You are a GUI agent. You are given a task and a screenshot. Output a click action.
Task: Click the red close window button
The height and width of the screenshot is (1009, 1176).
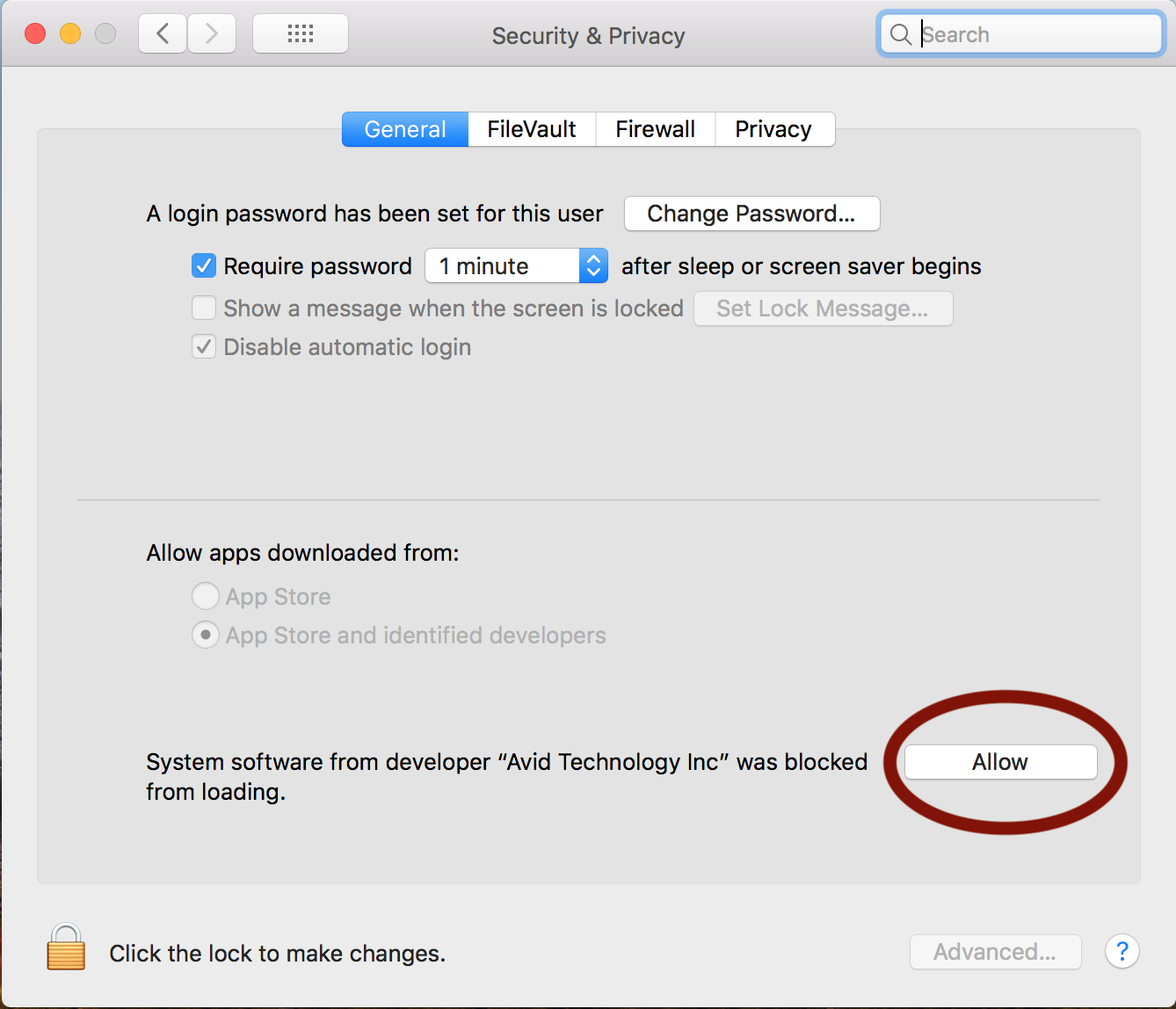tap(35, 34)
